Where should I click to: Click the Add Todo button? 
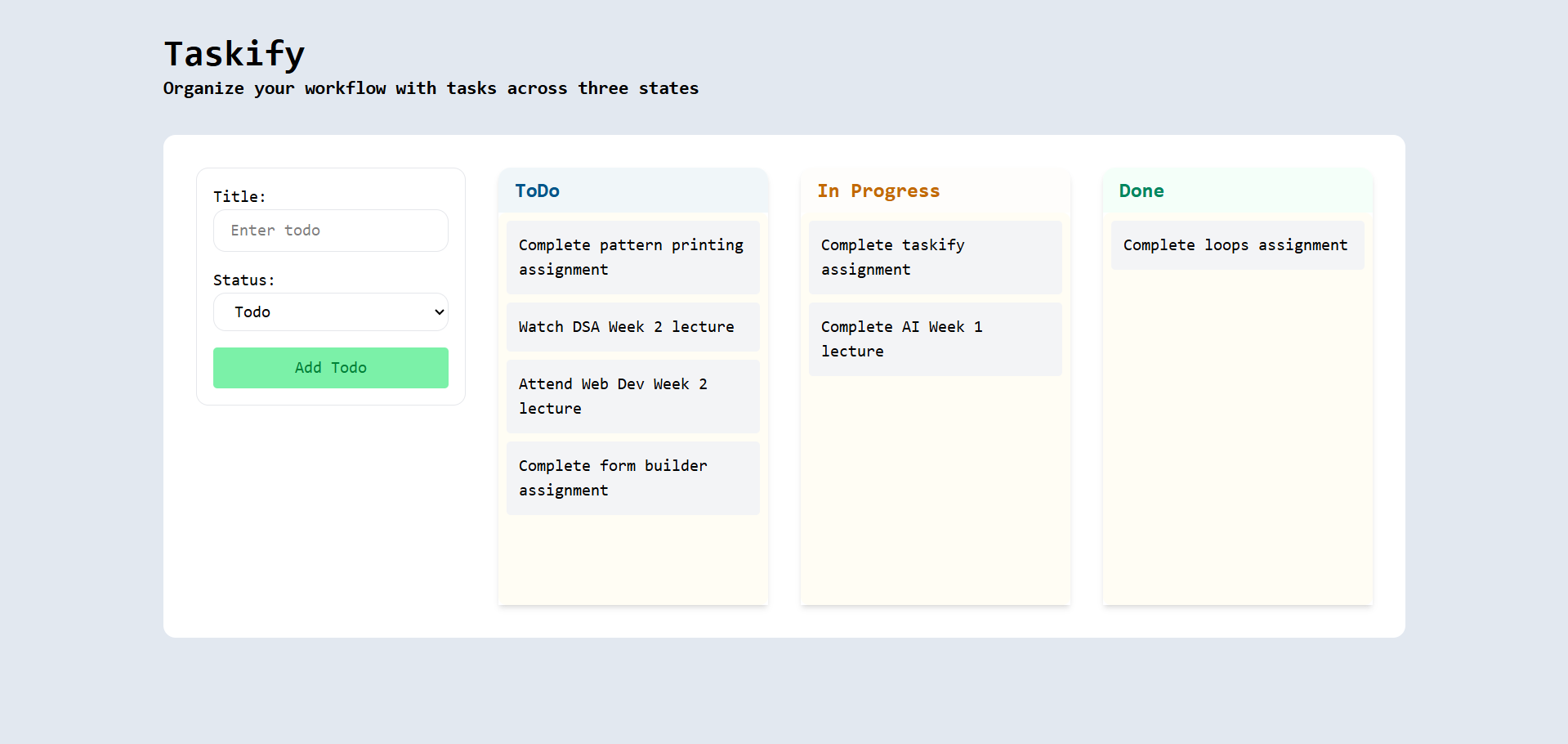tap(330, 367)
